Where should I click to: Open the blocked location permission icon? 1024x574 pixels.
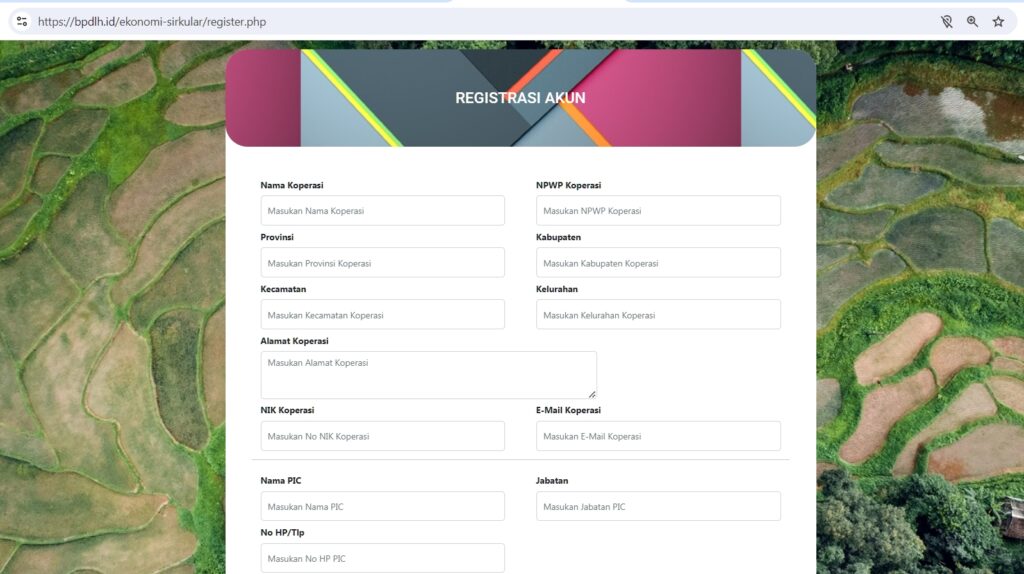tap(946, 21)
